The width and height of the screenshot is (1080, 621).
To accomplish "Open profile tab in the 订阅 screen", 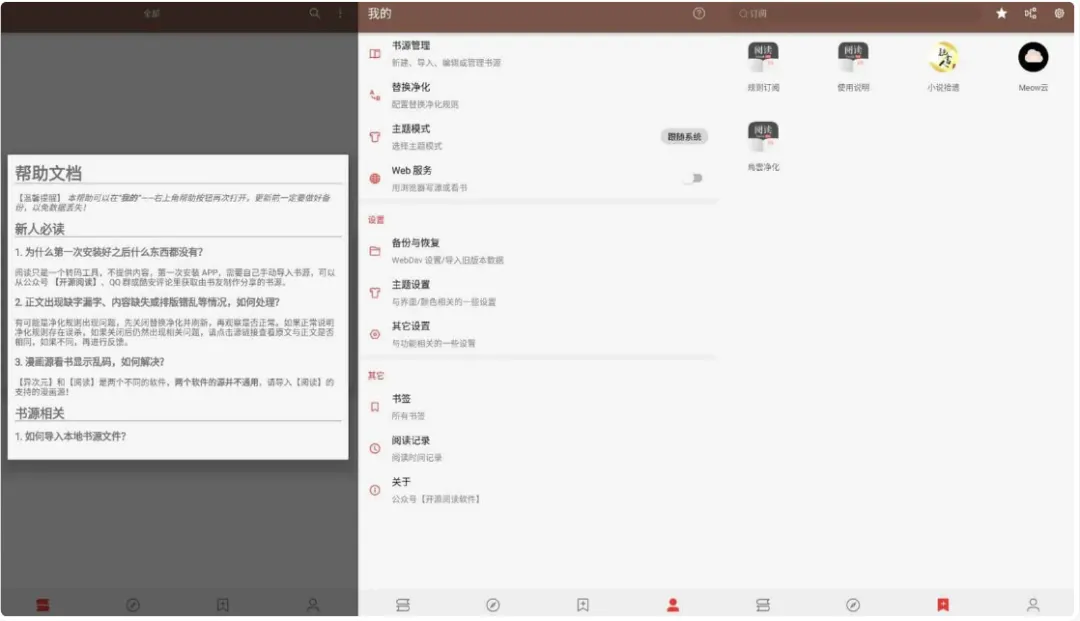I will pos(1033,605).
